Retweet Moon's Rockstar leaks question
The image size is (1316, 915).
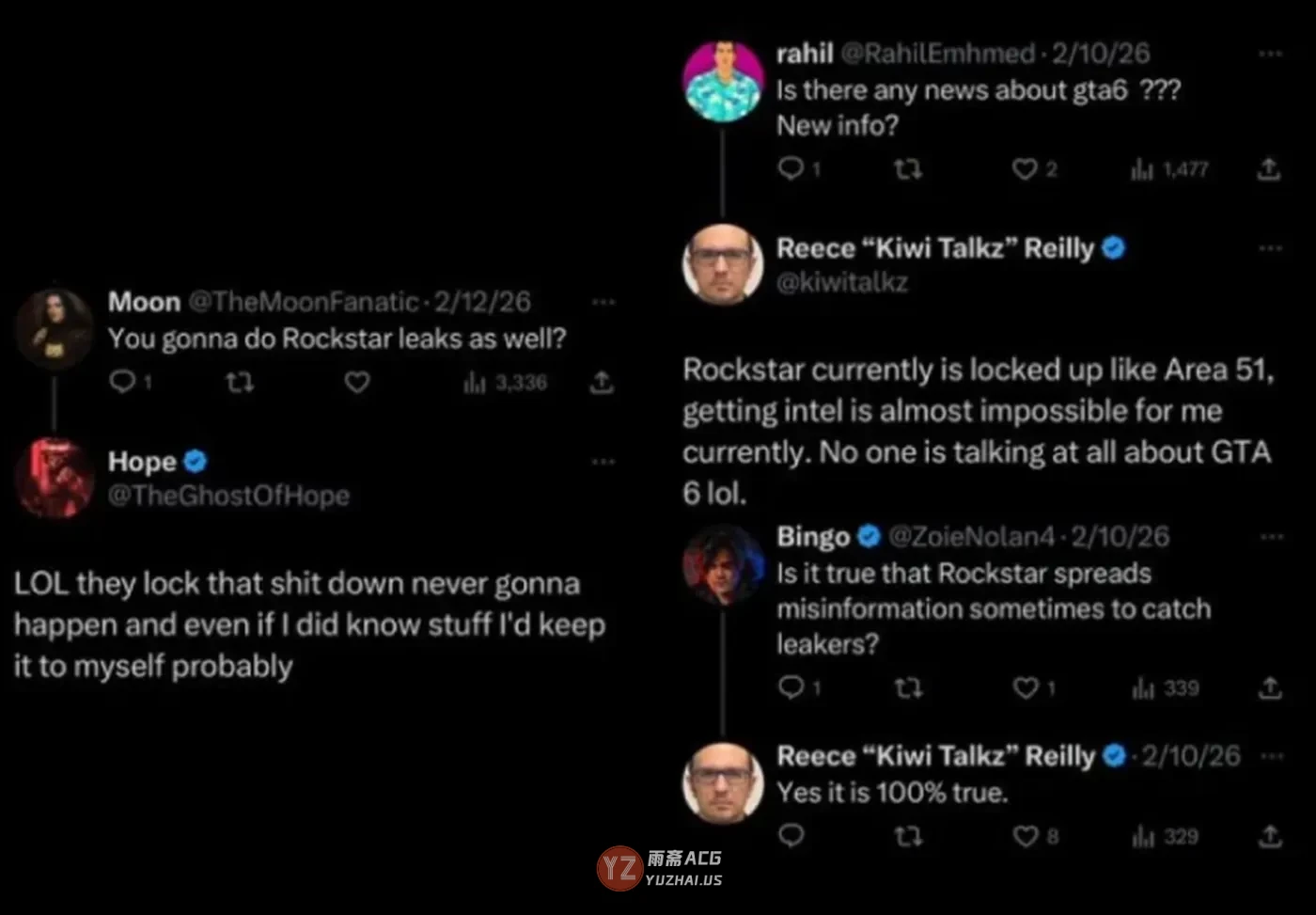[240, 382]
